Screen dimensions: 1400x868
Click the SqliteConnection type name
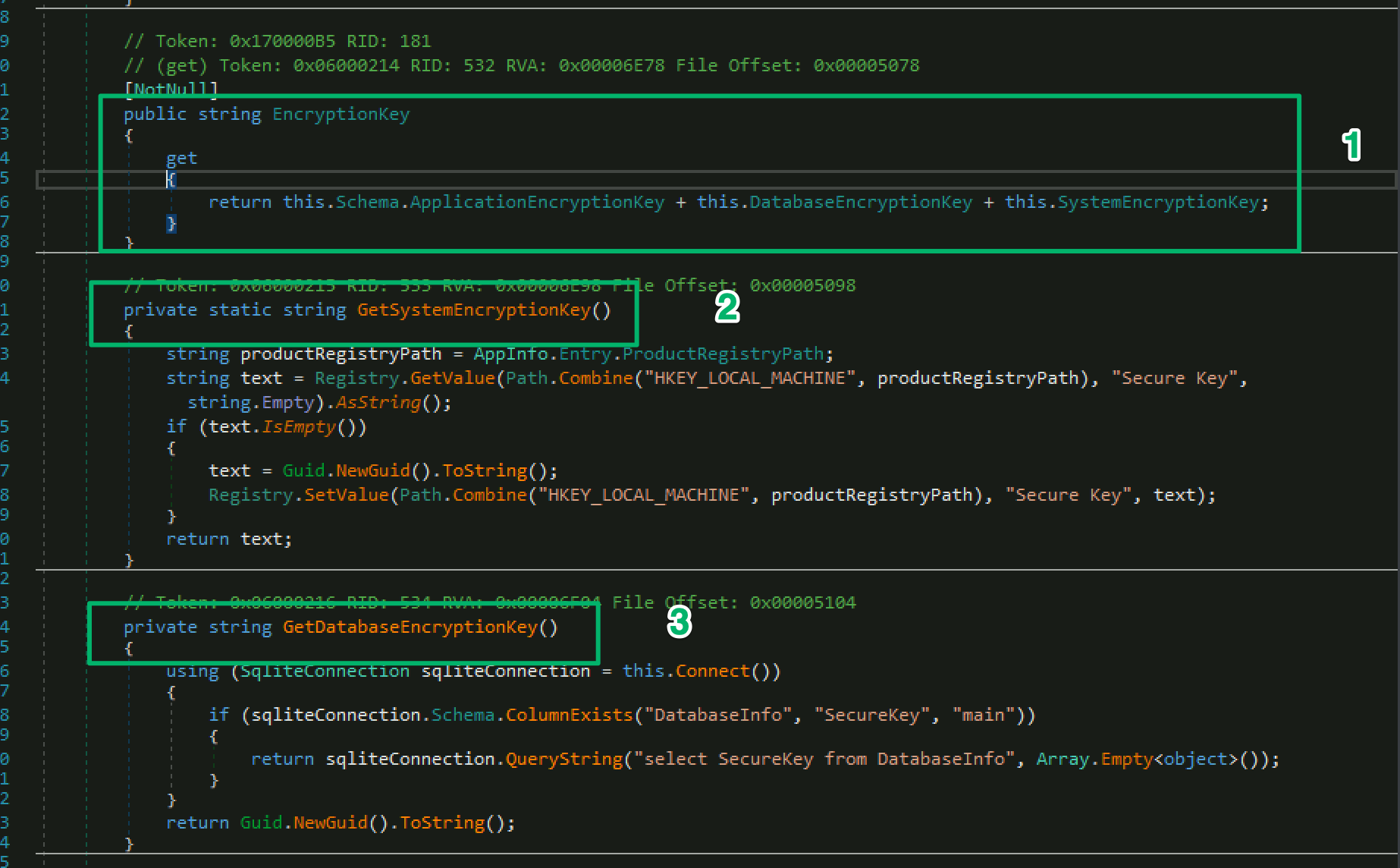[x=325, y=671]
